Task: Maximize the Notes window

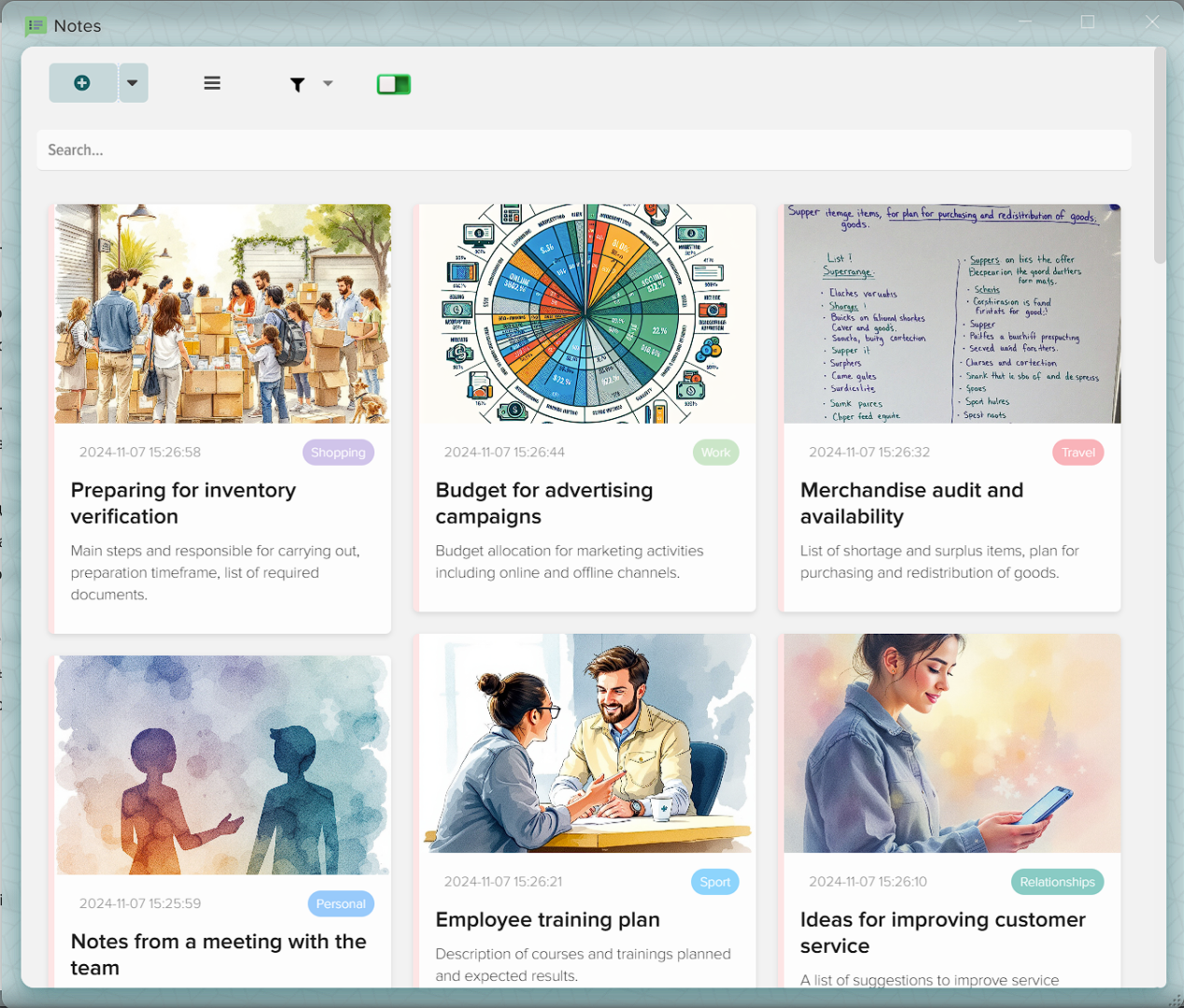Action: 1088,22
